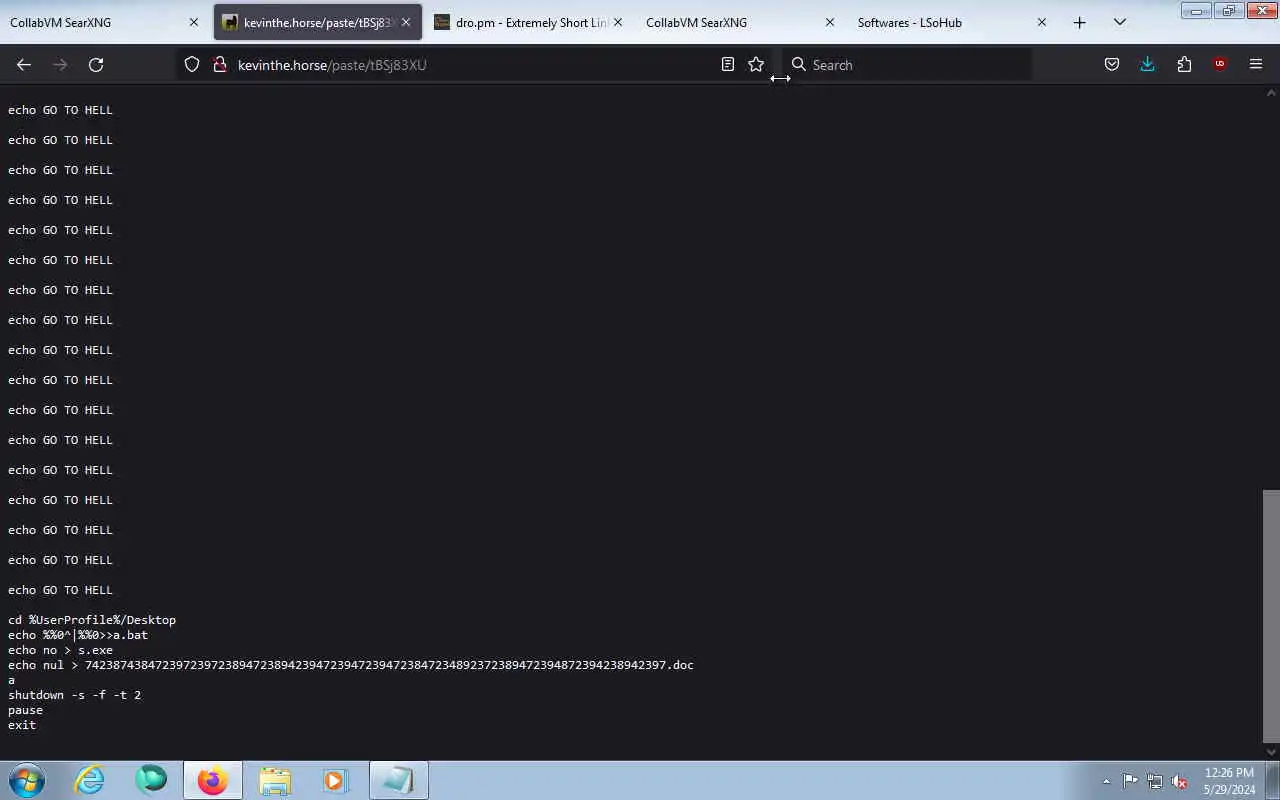The image size is (1280, 800).
Task: Open a new browser tab
Action: point(1079,22)
